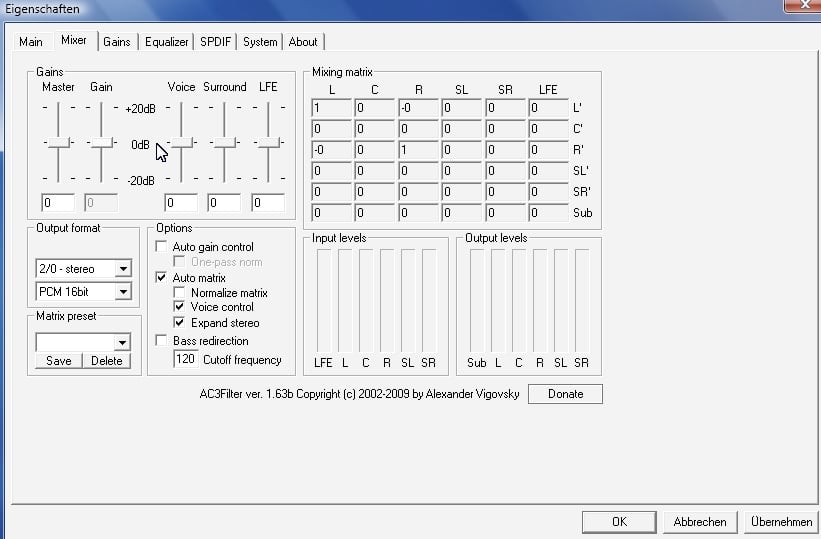Switch to the SPDIF tab
821x539 pixels.
pyautogui.click(x=215, y=42)
